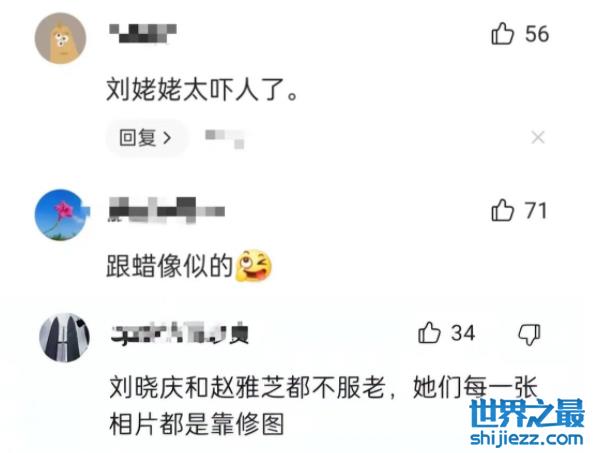Dislike the comment about 刘晓庆和赵雅芝
This screenshot has width=594, height=453.
(x=529, y=334)
